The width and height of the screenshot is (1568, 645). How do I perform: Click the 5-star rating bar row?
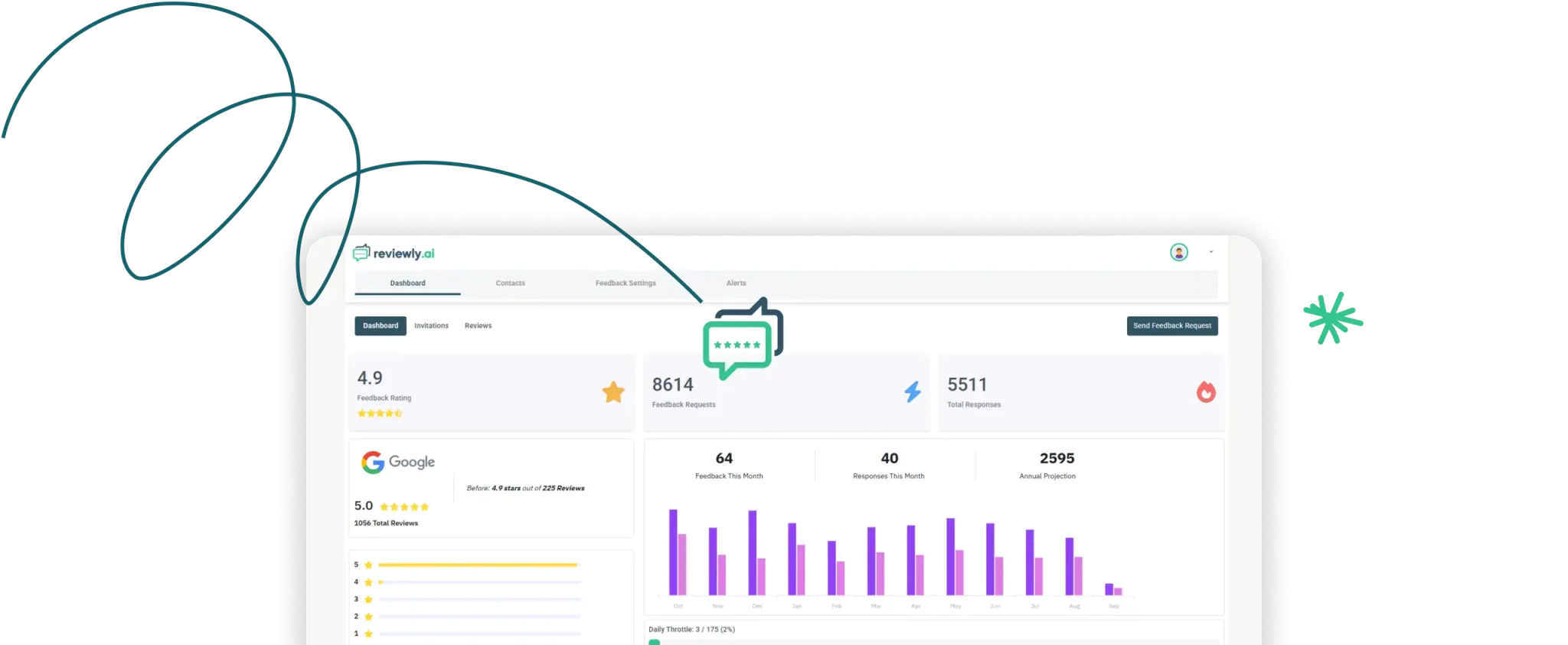coord(467,565)
